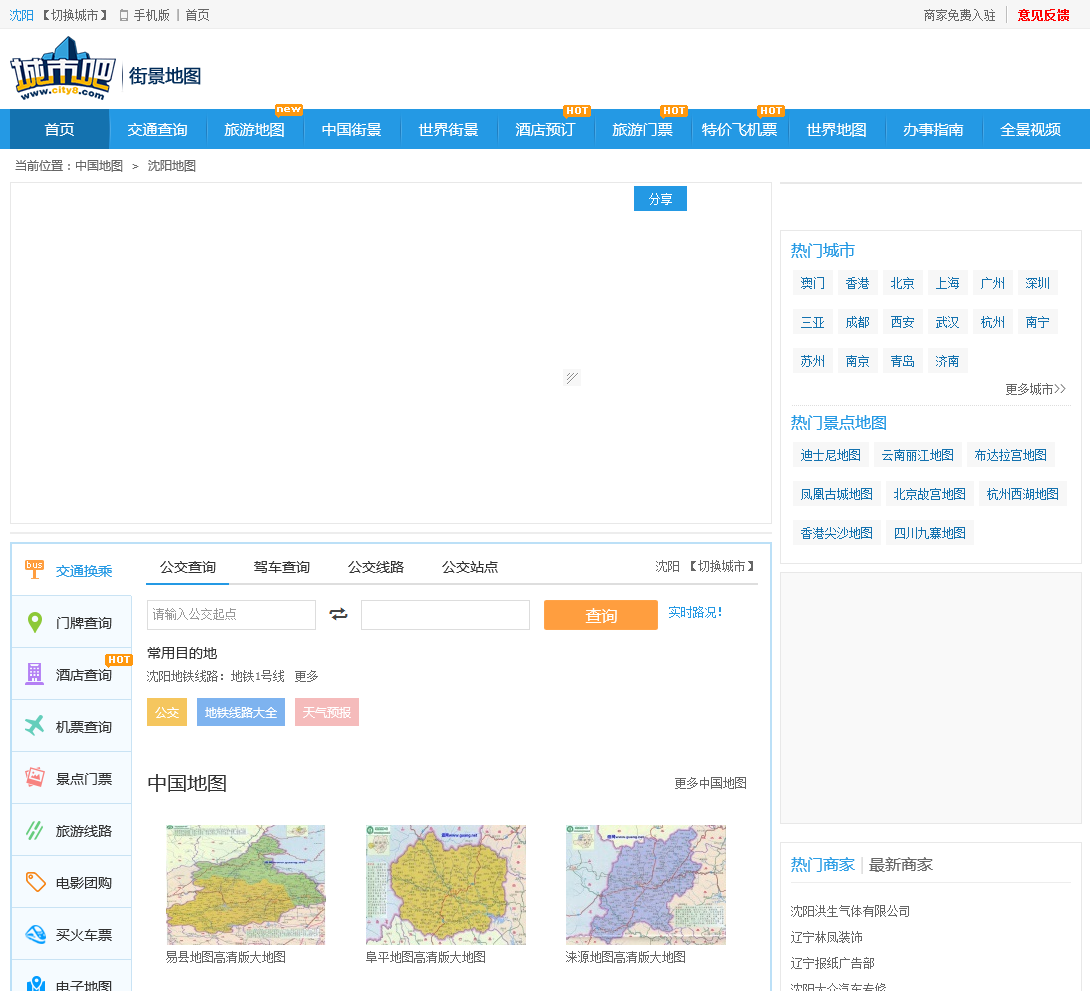
Task: Click the 地铁线路大全 blue tag
Action: 240,712
